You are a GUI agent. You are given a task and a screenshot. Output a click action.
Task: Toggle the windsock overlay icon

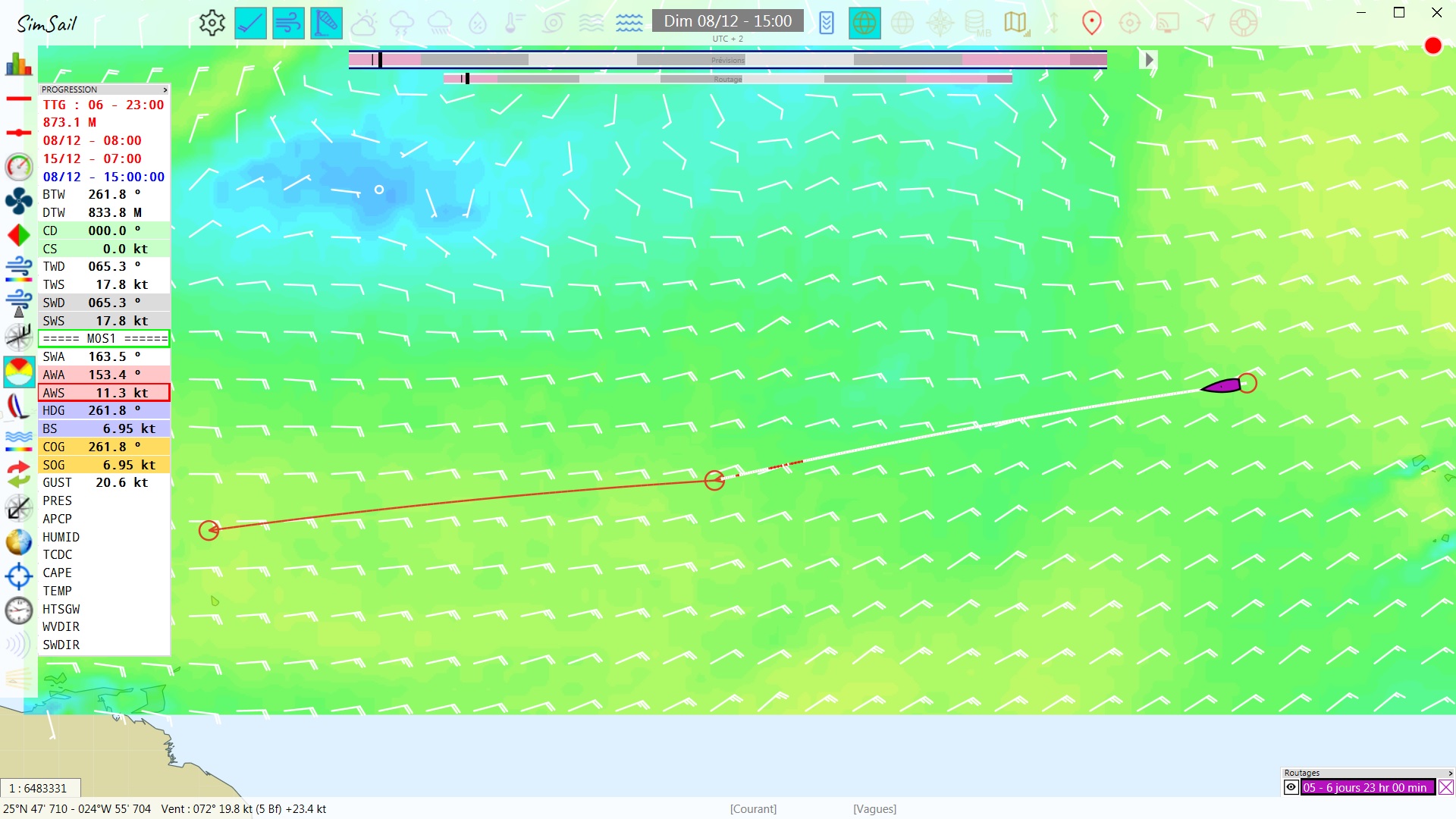[x=326, y=23]
